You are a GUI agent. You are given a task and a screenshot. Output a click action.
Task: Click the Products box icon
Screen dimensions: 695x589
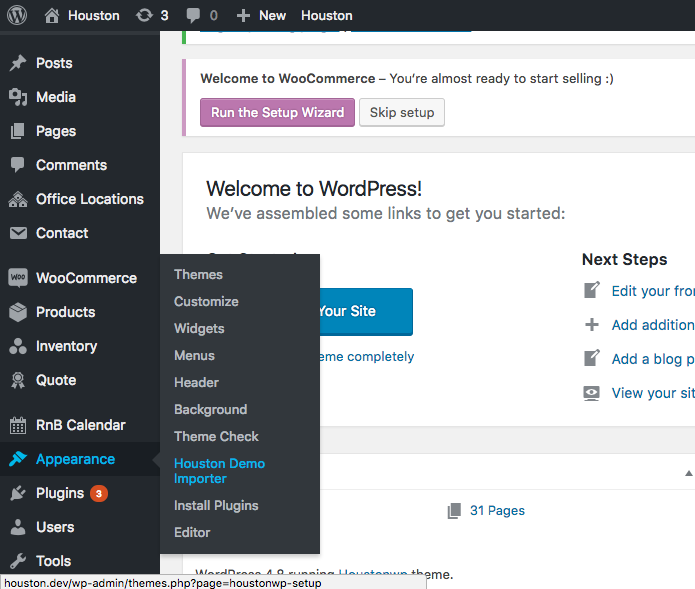pos(18,312)
